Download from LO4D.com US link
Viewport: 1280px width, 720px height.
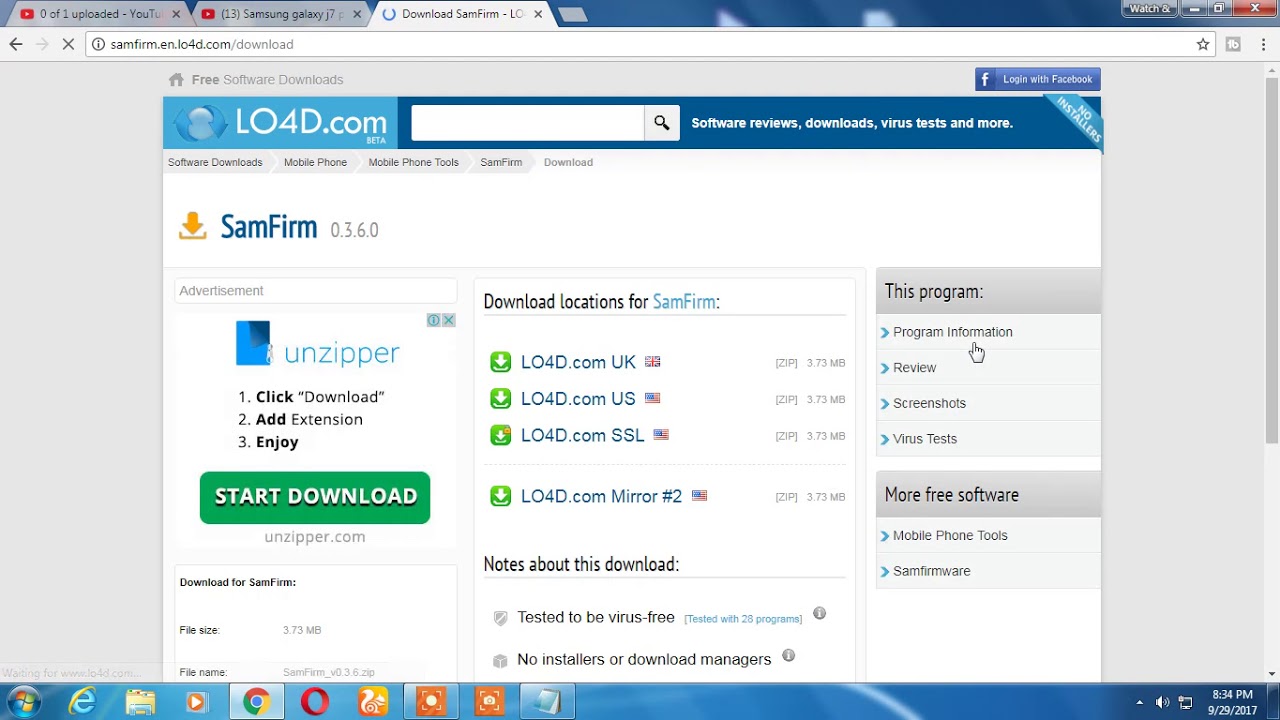coord(578,399)
